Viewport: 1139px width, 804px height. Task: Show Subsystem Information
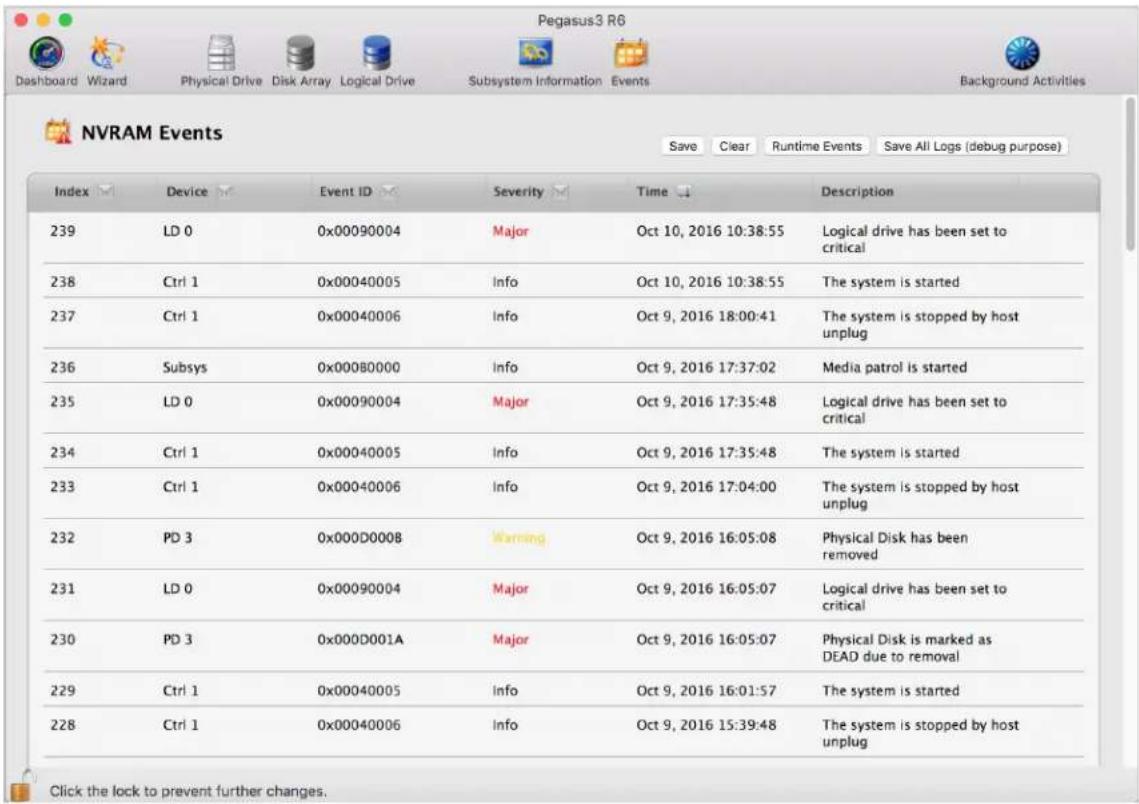pos(535,61)
